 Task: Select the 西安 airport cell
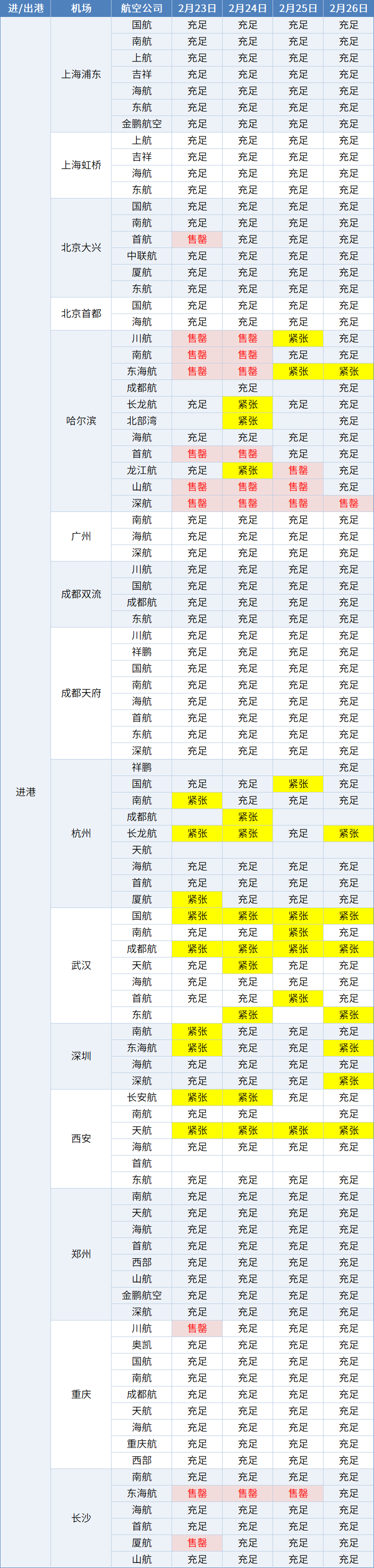pos(81,1138)
